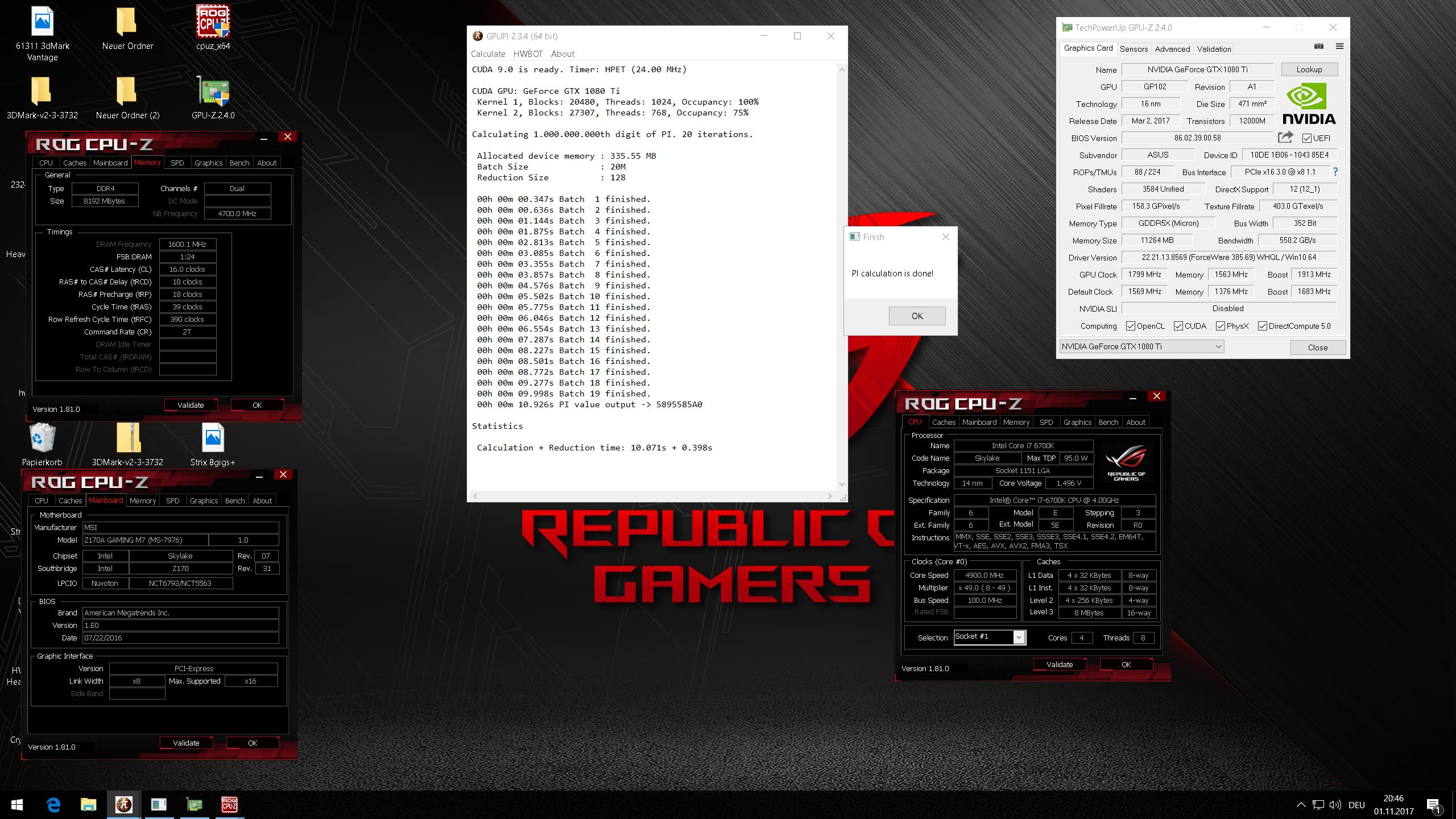Click the BIOS share/export arrow icon in GPU-Z
This screenshot has height=819, width=1456.
(x=1285, y=137)
